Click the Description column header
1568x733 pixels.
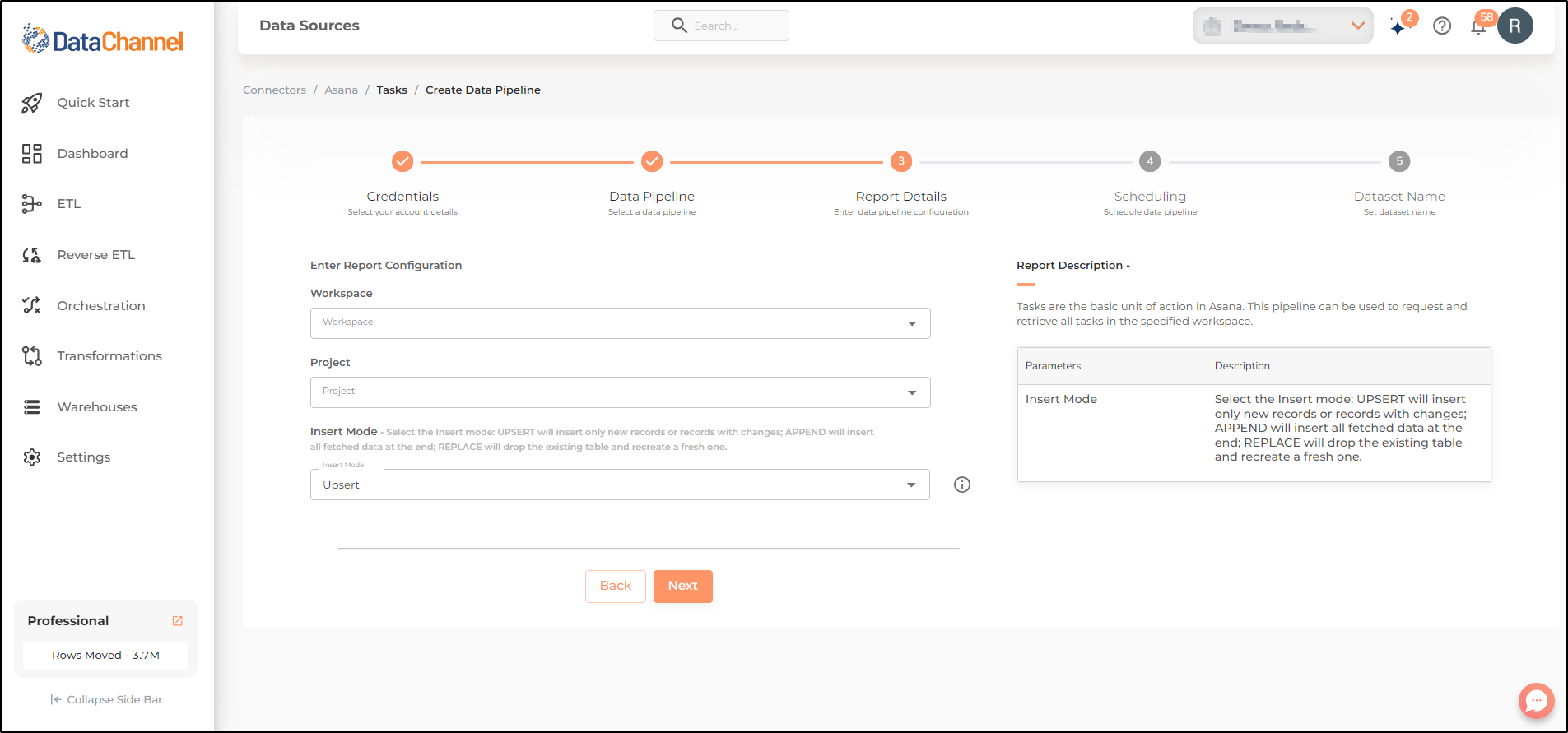coord(1349,366)
